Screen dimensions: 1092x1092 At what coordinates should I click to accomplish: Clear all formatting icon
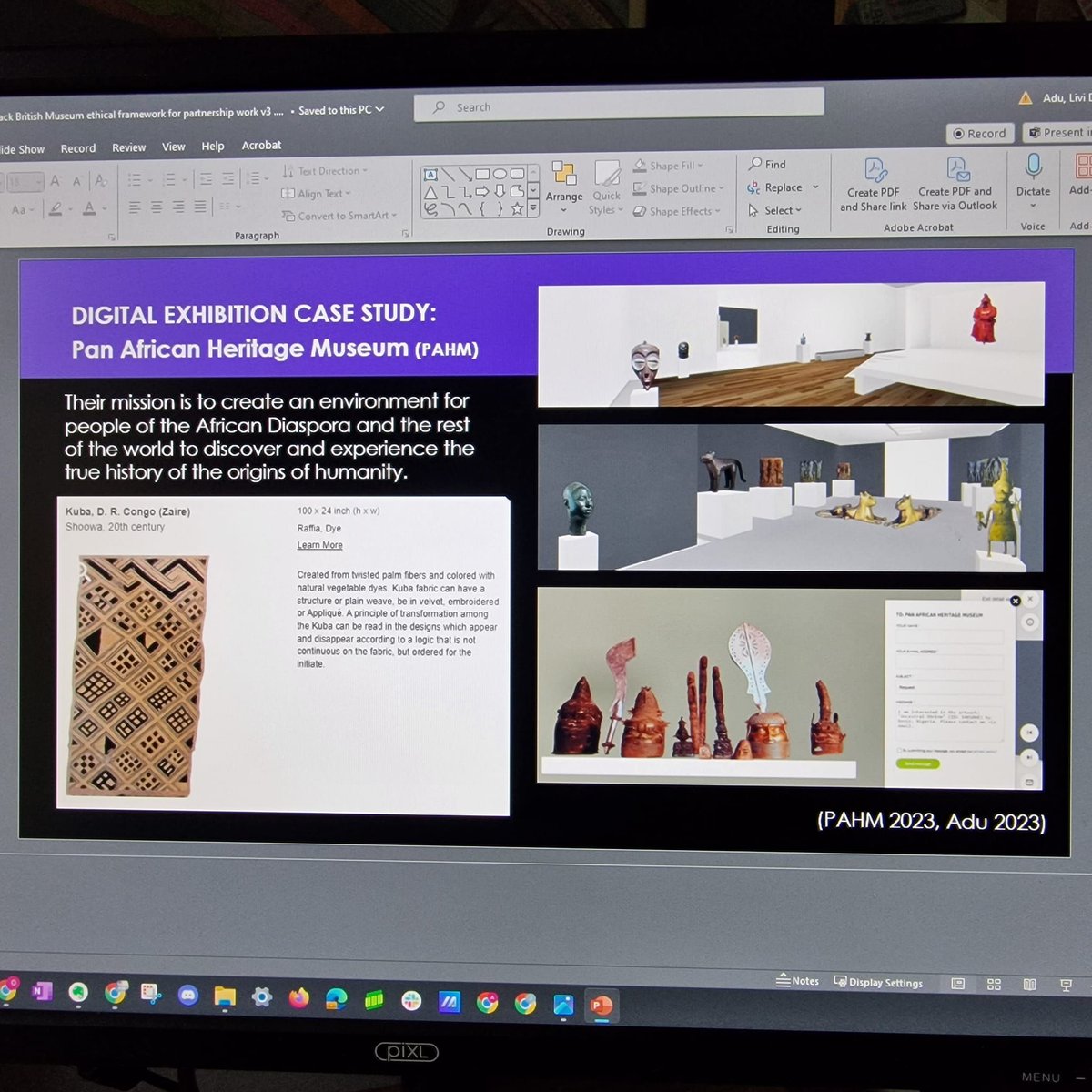(x=101, y=181)
